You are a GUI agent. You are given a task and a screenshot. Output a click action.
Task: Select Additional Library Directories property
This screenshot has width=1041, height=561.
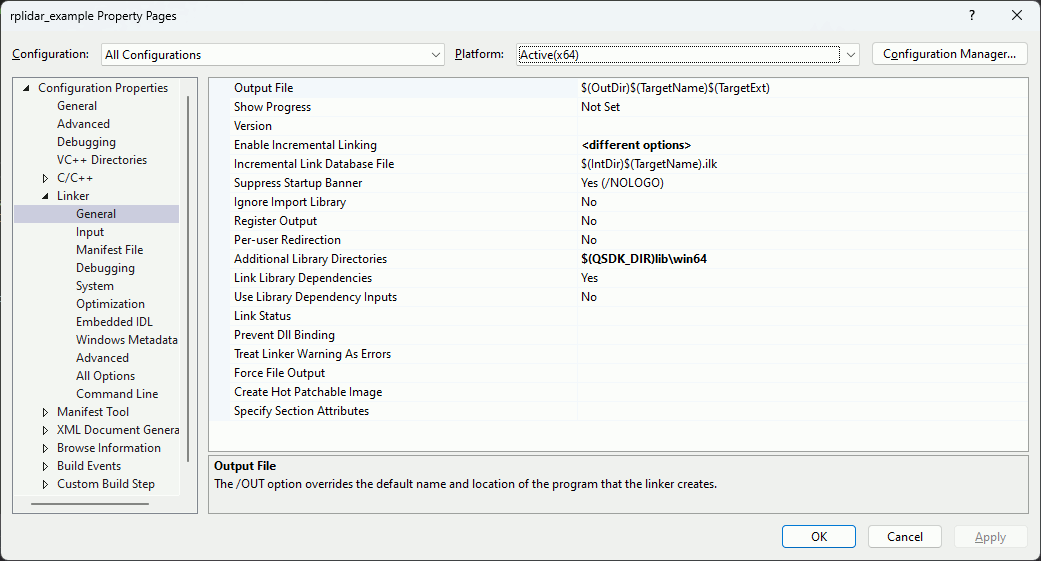pos(310,259)
